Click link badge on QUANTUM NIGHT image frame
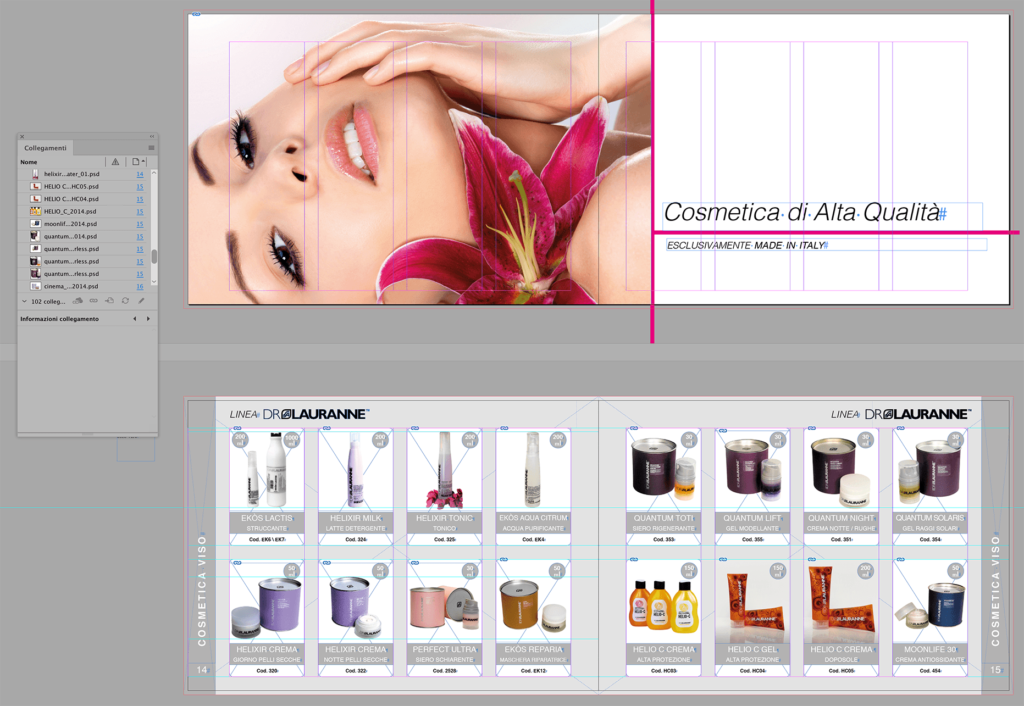This screenshot has height=706, width=1024. [x=811, y=429]
